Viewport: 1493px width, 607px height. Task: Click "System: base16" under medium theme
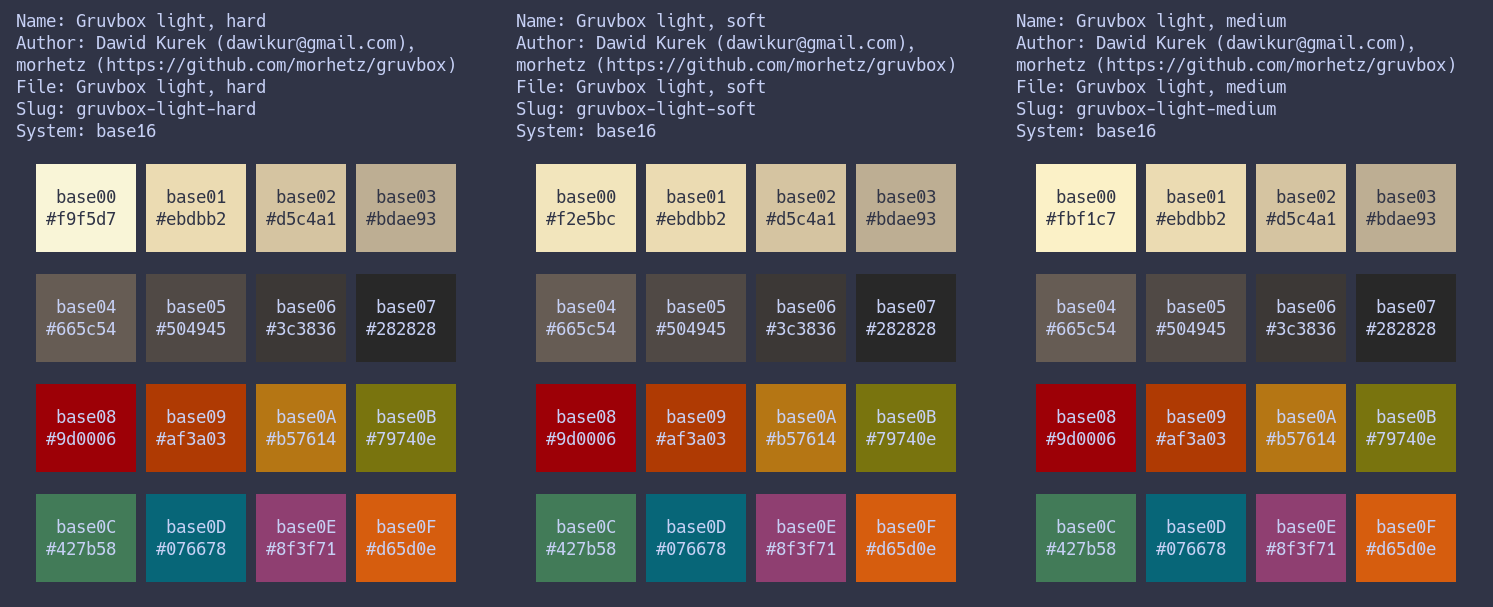pyautogui.click(x=1086, y=131)
